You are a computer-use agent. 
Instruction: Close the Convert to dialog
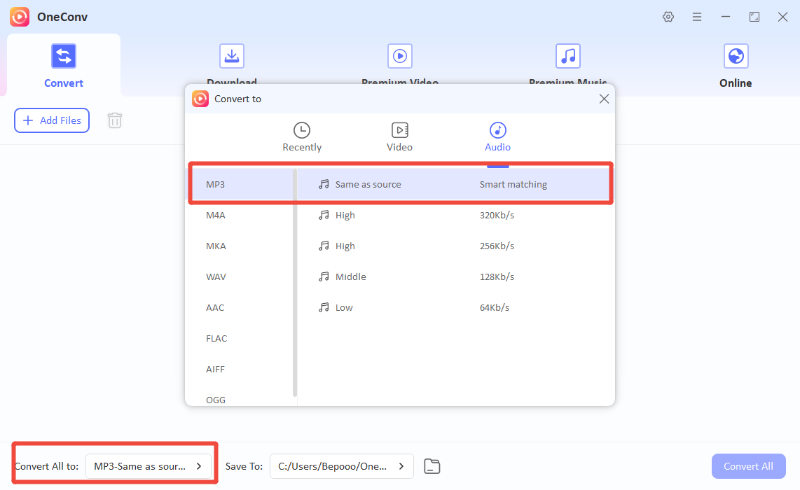(x=604, y=99)
